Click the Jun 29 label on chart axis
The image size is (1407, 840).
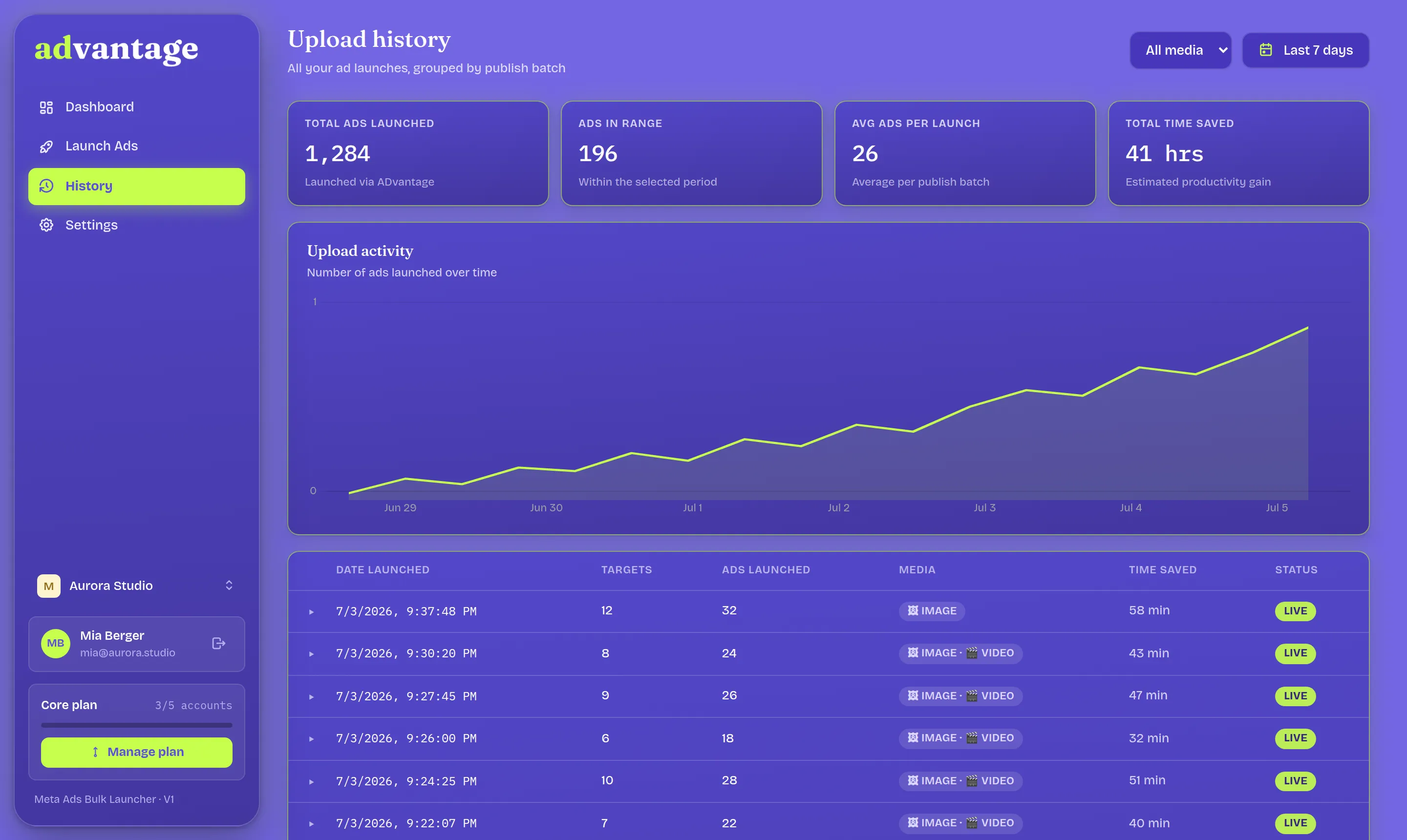click(x=400, y=508)
